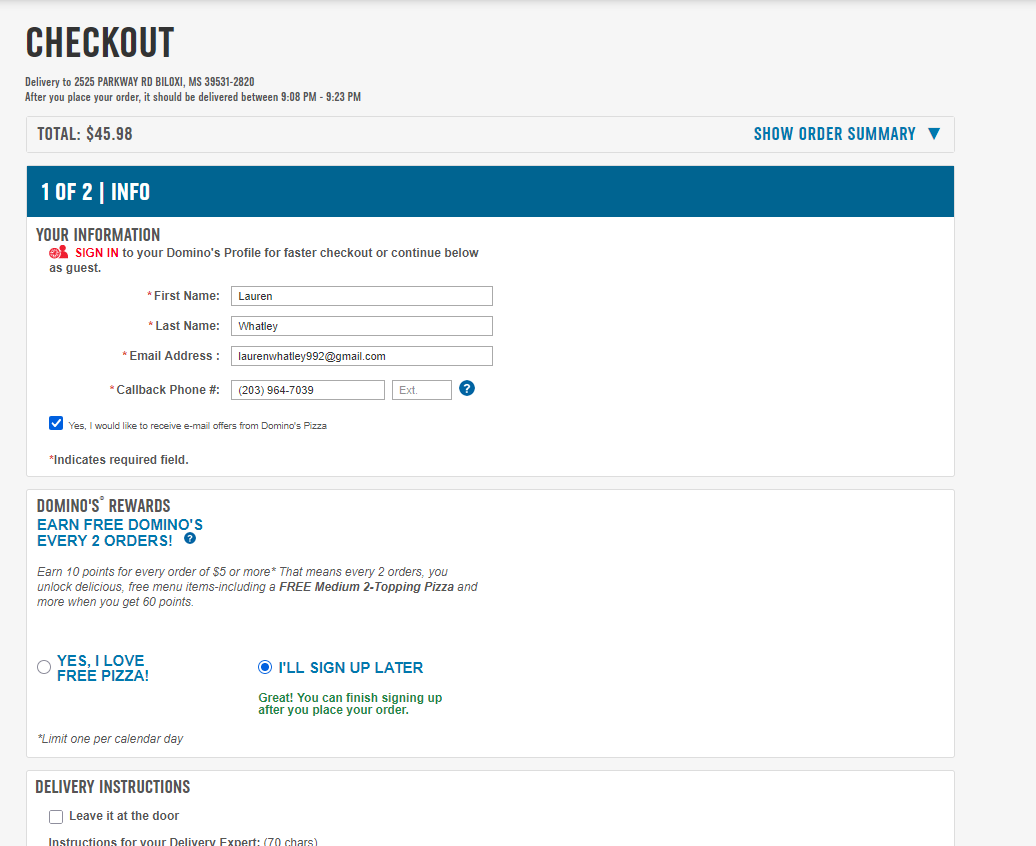The width and height of the screenshot is (1036, 846).
Task: Expand order summary with the triangle arrow
Action: tap(934, 134)
